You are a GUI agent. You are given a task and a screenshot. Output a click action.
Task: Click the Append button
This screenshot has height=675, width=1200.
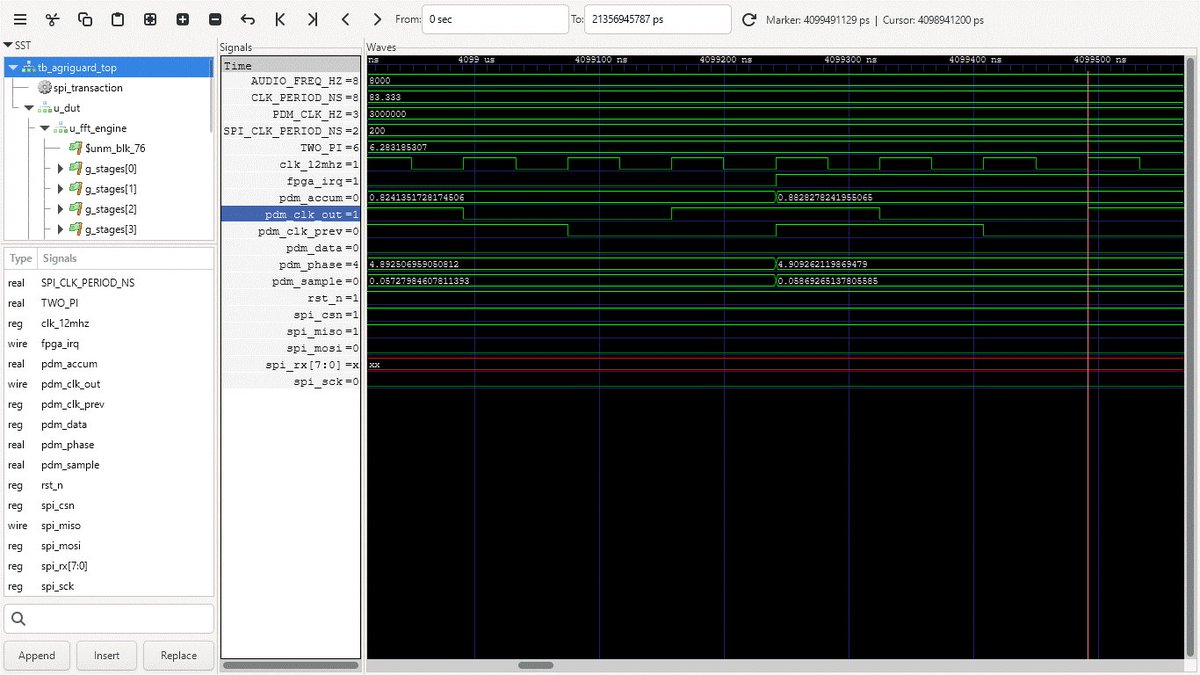coord(37,655)
